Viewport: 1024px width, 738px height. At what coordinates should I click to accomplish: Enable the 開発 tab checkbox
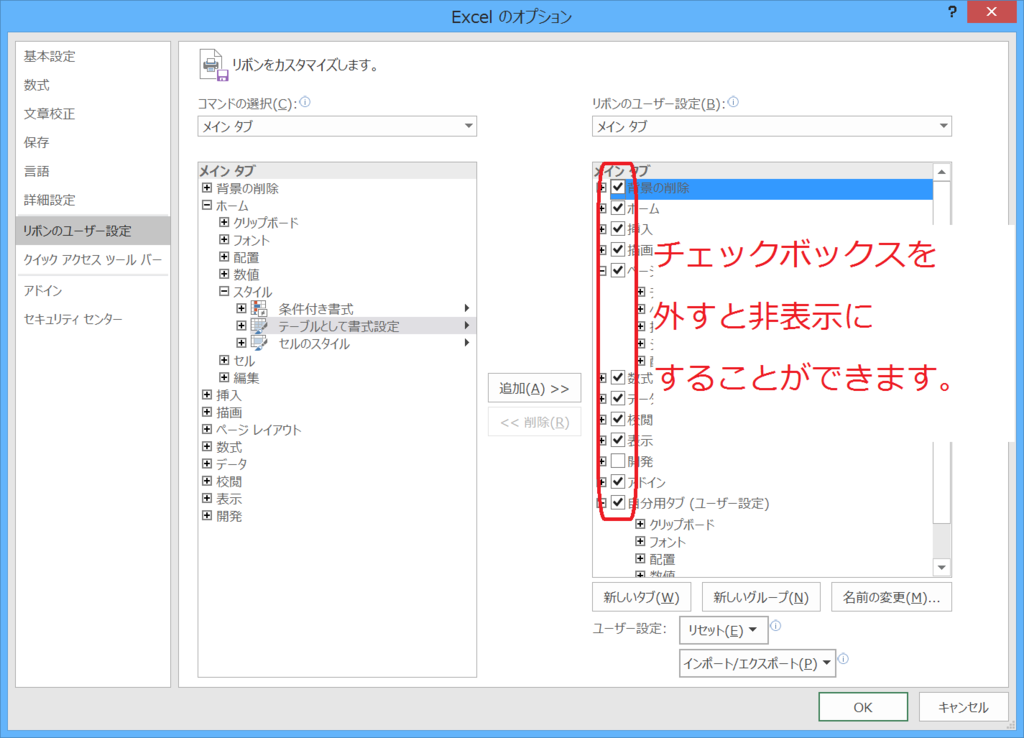[x=618, y=461]
